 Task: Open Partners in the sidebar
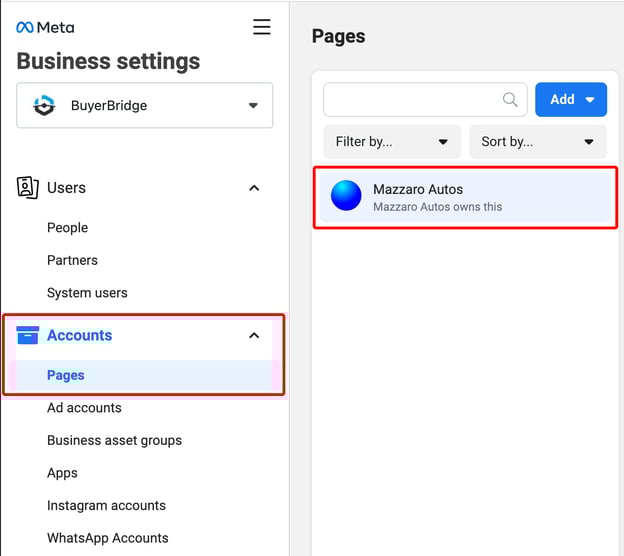(72, 260)
